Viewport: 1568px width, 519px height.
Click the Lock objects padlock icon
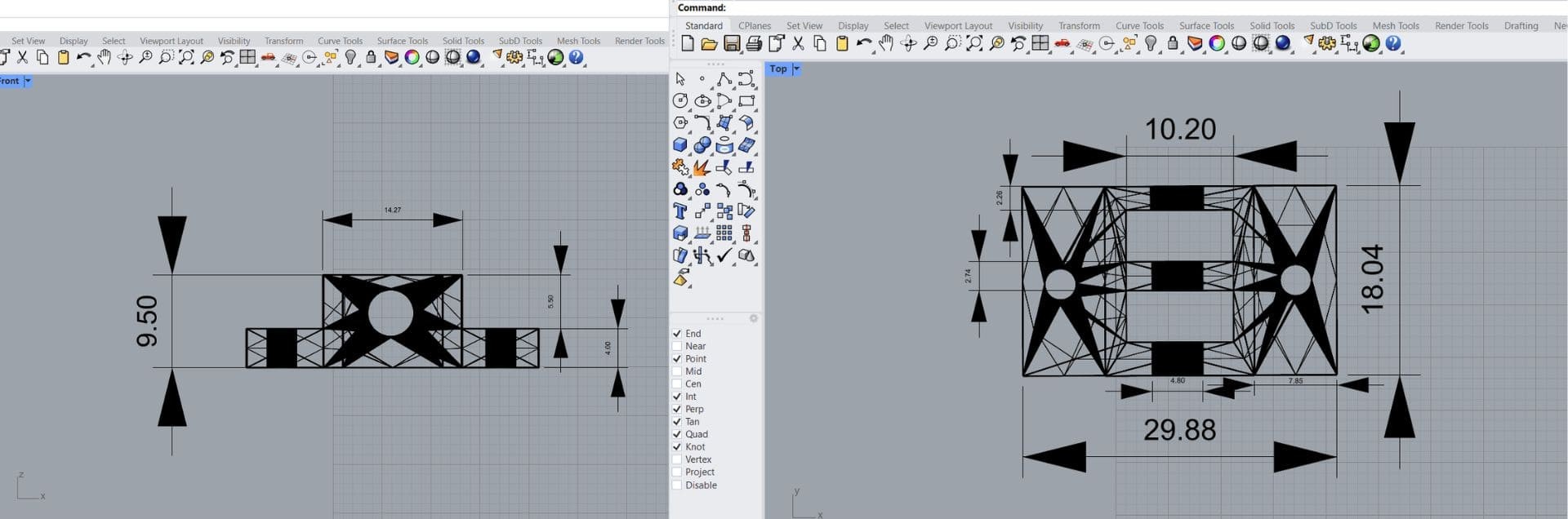click(1173, 44)
